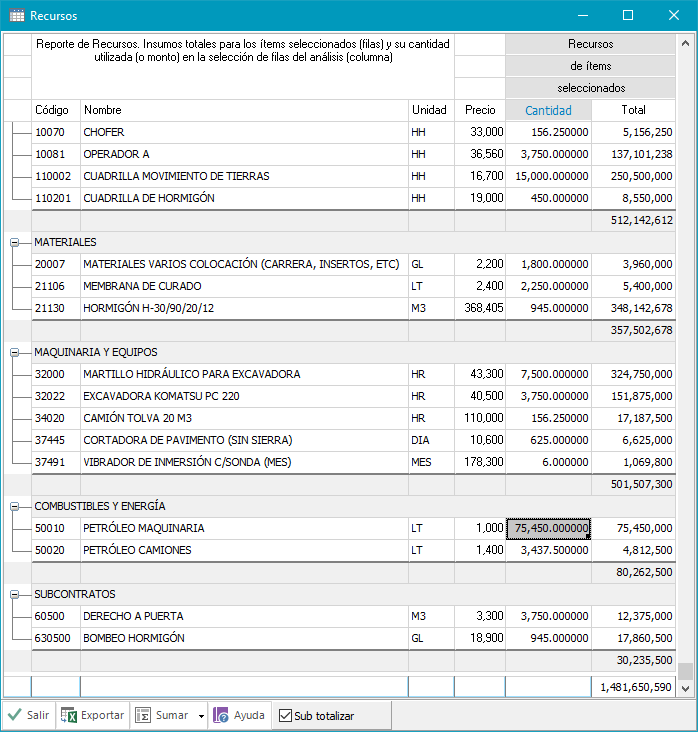
Task: Collapse the MAQUINARIA Y EQUIPOS group
Action: click(15, 352)
